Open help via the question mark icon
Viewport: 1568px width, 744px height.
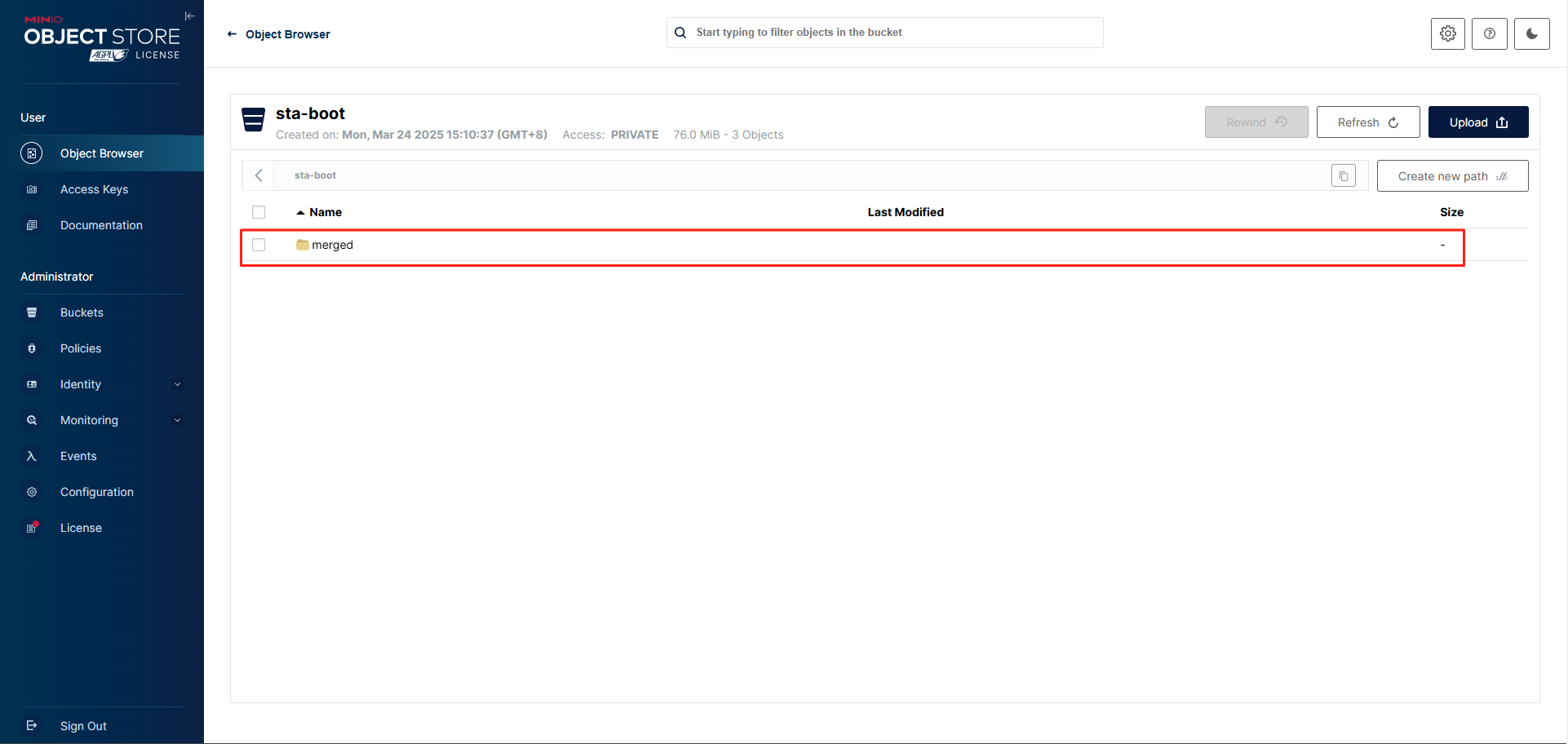pos(1490,33)
